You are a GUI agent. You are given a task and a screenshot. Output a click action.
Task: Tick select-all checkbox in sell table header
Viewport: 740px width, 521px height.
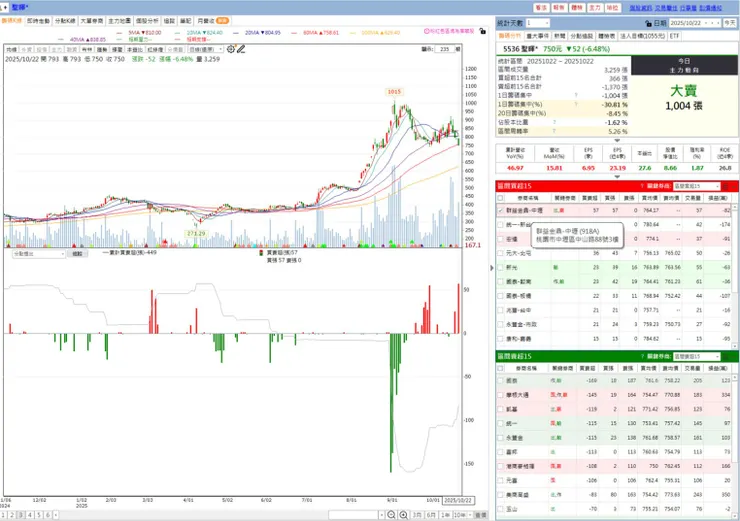pyautogui.click(x=500, y=368)
